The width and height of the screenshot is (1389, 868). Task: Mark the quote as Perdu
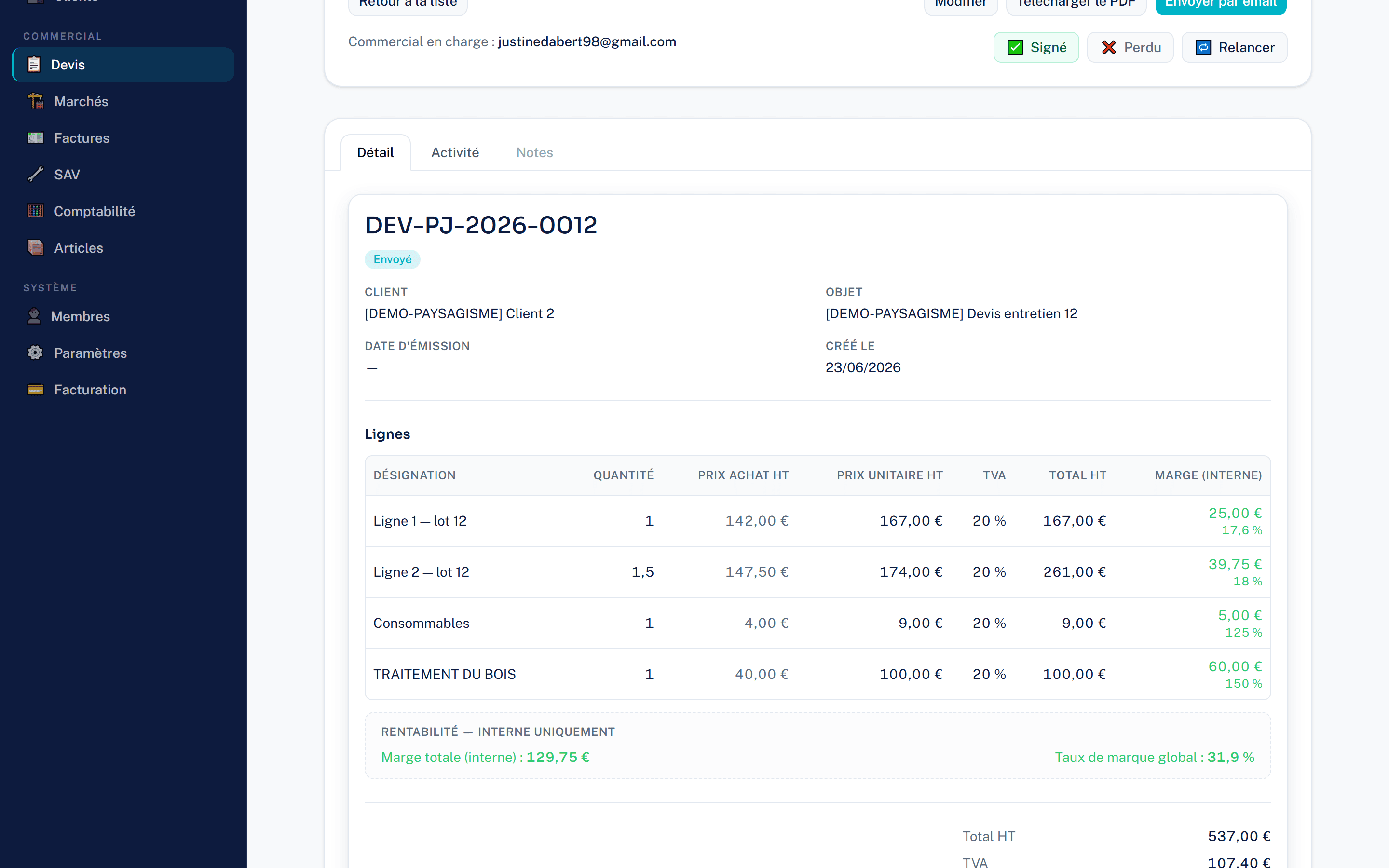click(x=1130, y=48)
